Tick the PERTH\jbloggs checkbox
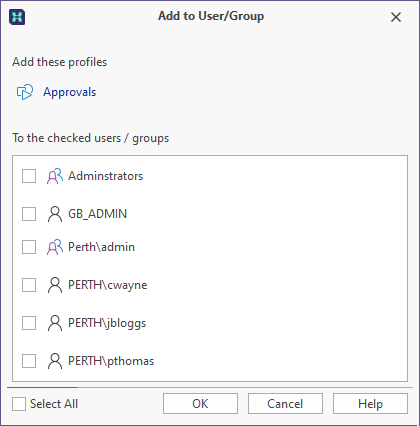This screenshot has height=426, width=420. click(x=29, y=323)
